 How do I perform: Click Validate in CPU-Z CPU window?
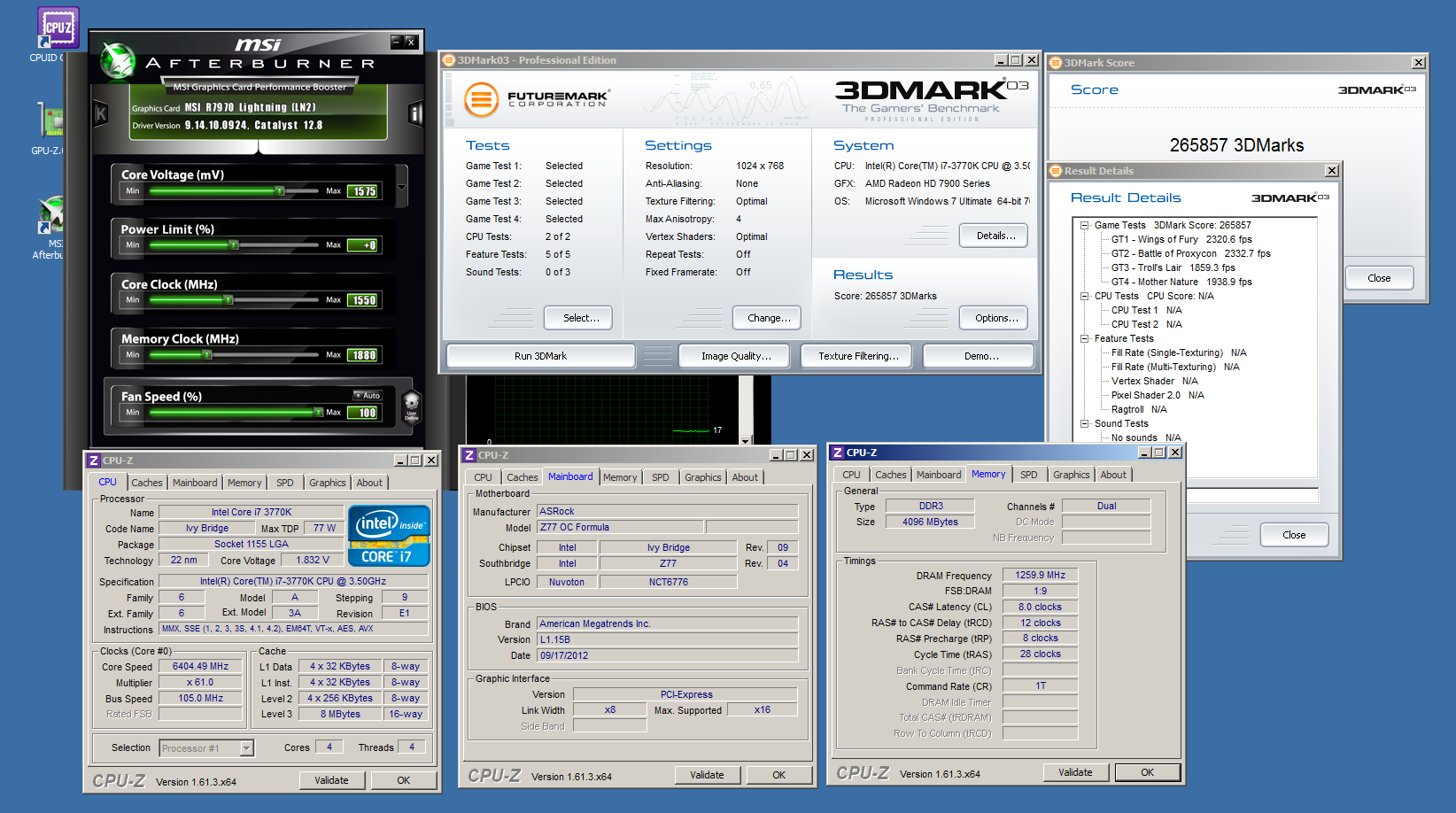coord(331,780)
